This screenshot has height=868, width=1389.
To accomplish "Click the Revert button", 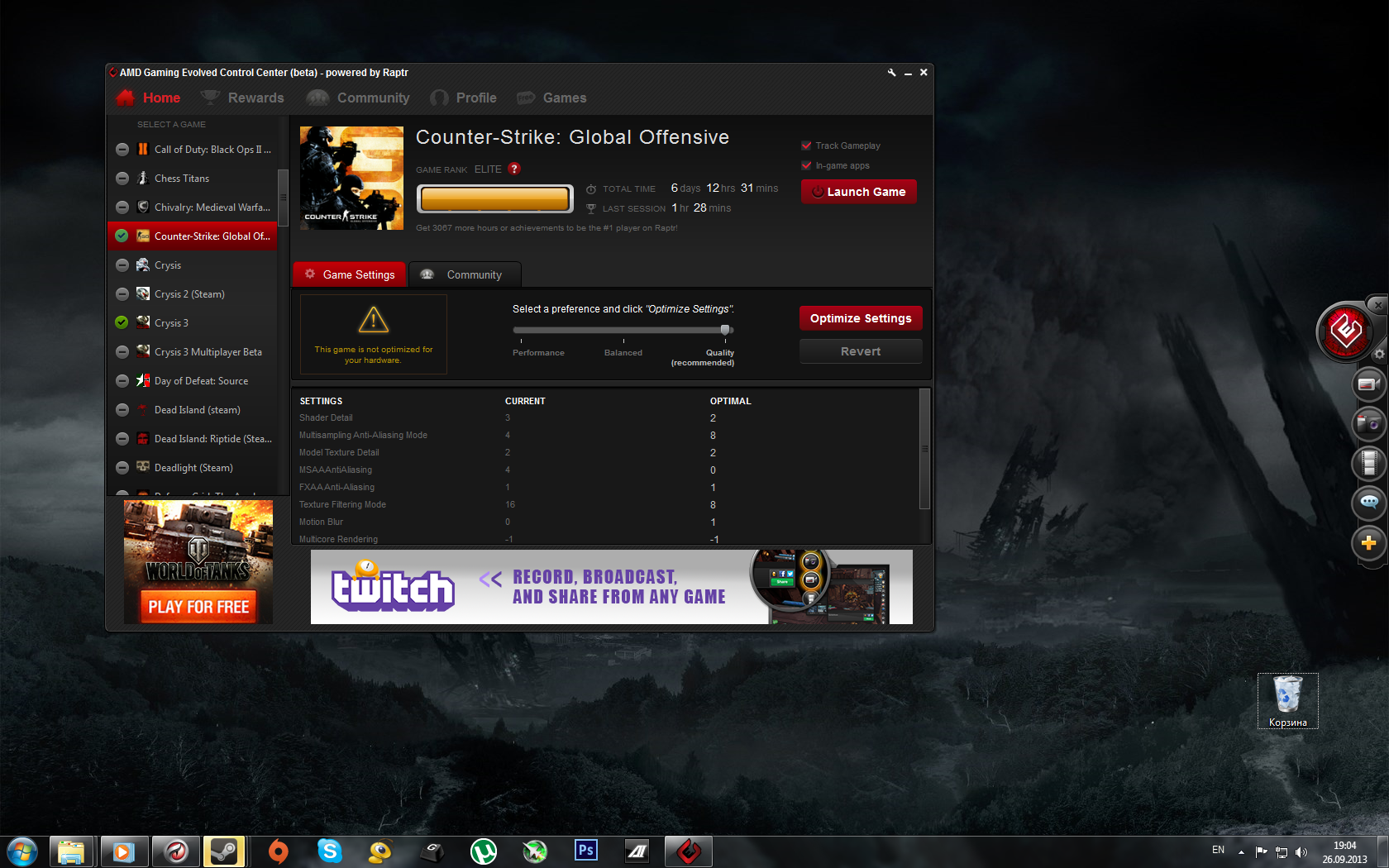I will (861, 351).
